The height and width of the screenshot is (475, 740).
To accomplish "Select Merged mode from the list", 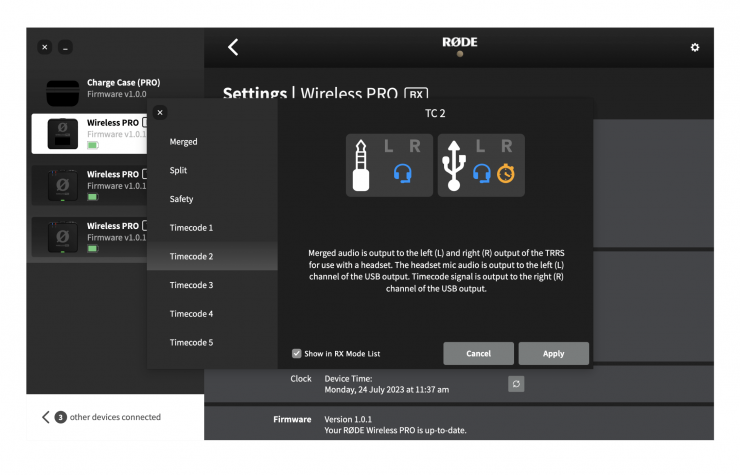I will (184, 142).
